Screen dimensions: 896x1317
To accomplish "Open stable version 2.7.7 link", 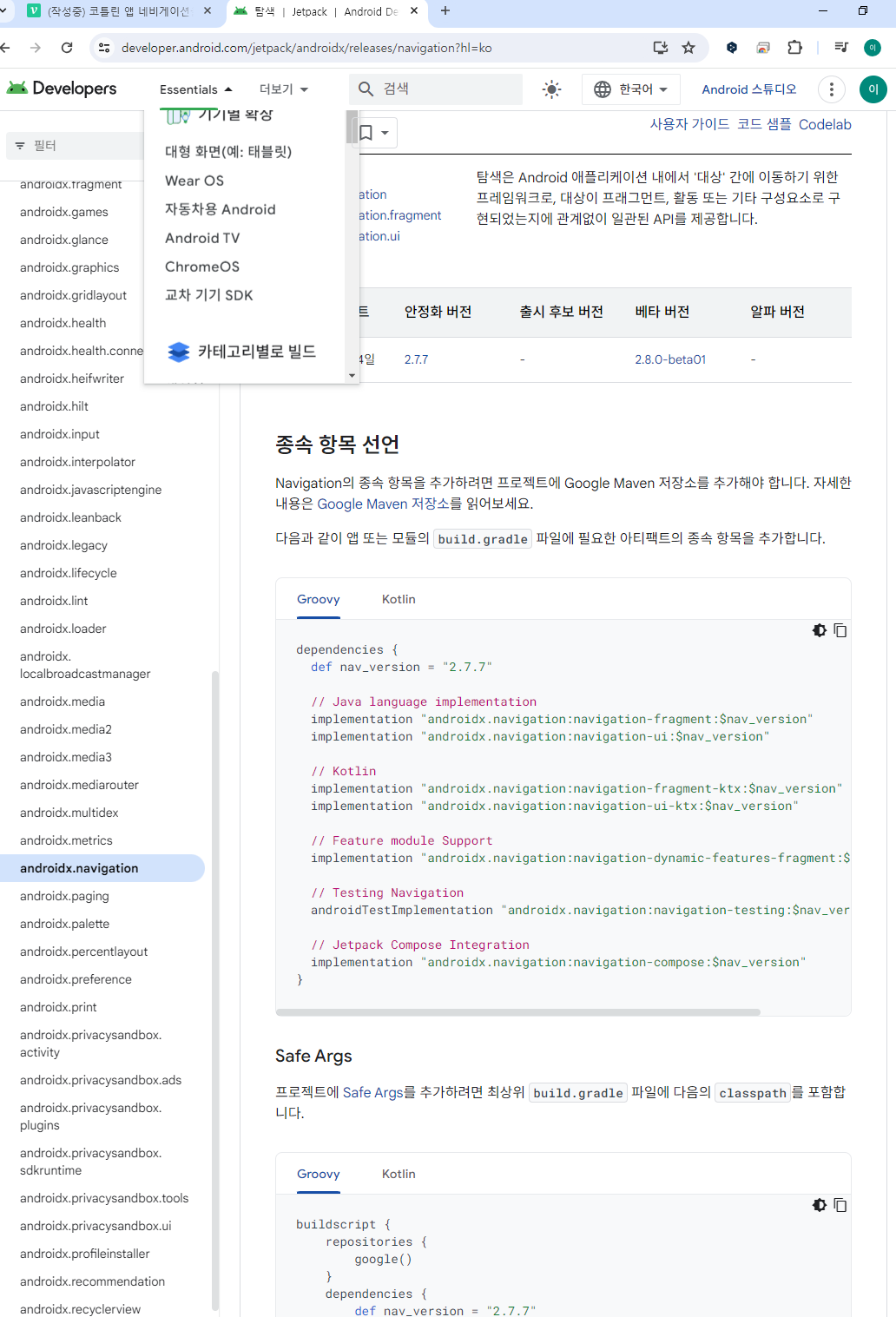I will 416,359.
